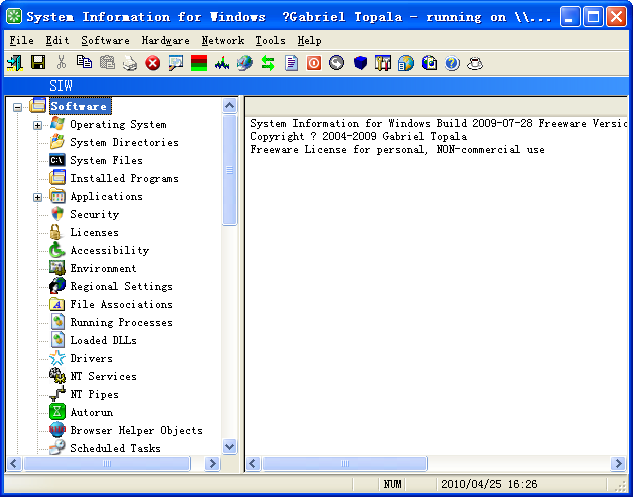Expand the Operating System tree node
The height and width of the screenshot is (497, 633).
point(38,125)
